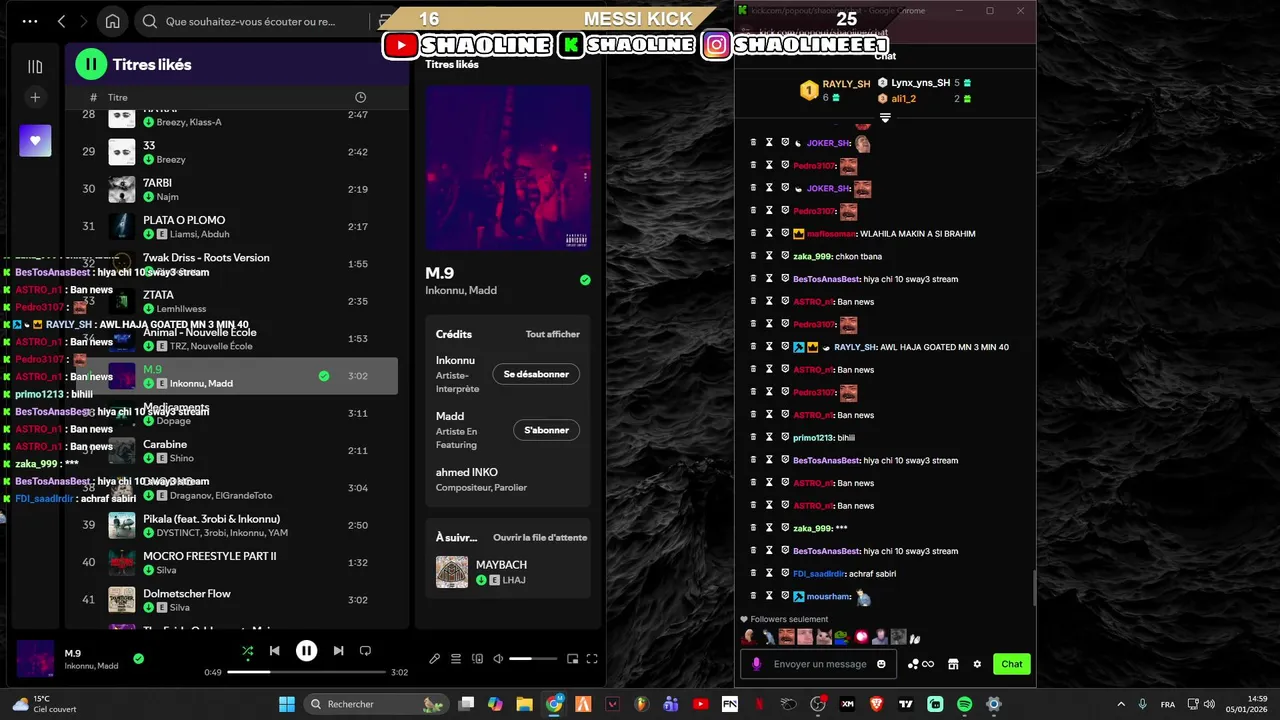The width and height of the screenshot is (1280, 720).
Task: Go back with the Spotify back arrow
Action: pyautogui.click(x=62, y=21)
